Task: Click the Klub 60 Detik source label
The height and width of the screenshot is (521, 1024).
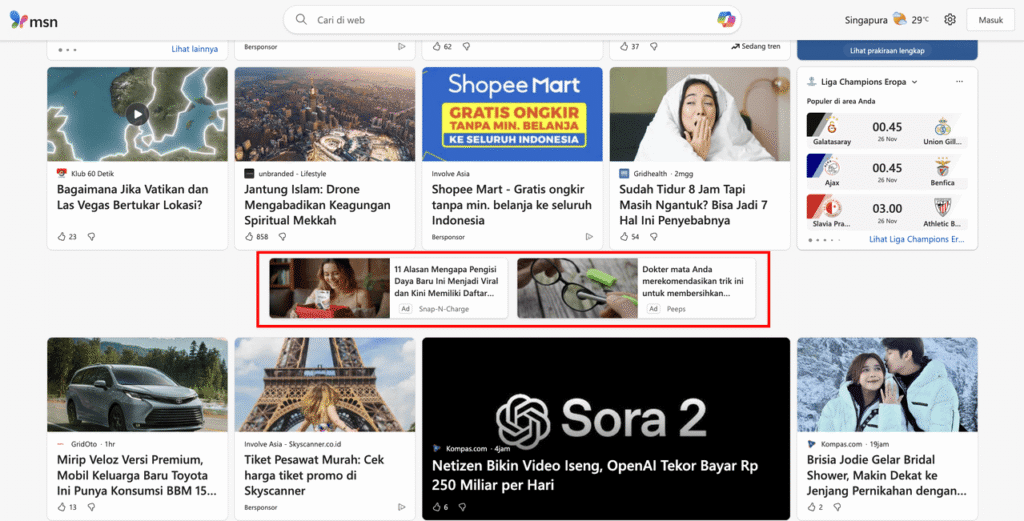Action: 93,174
